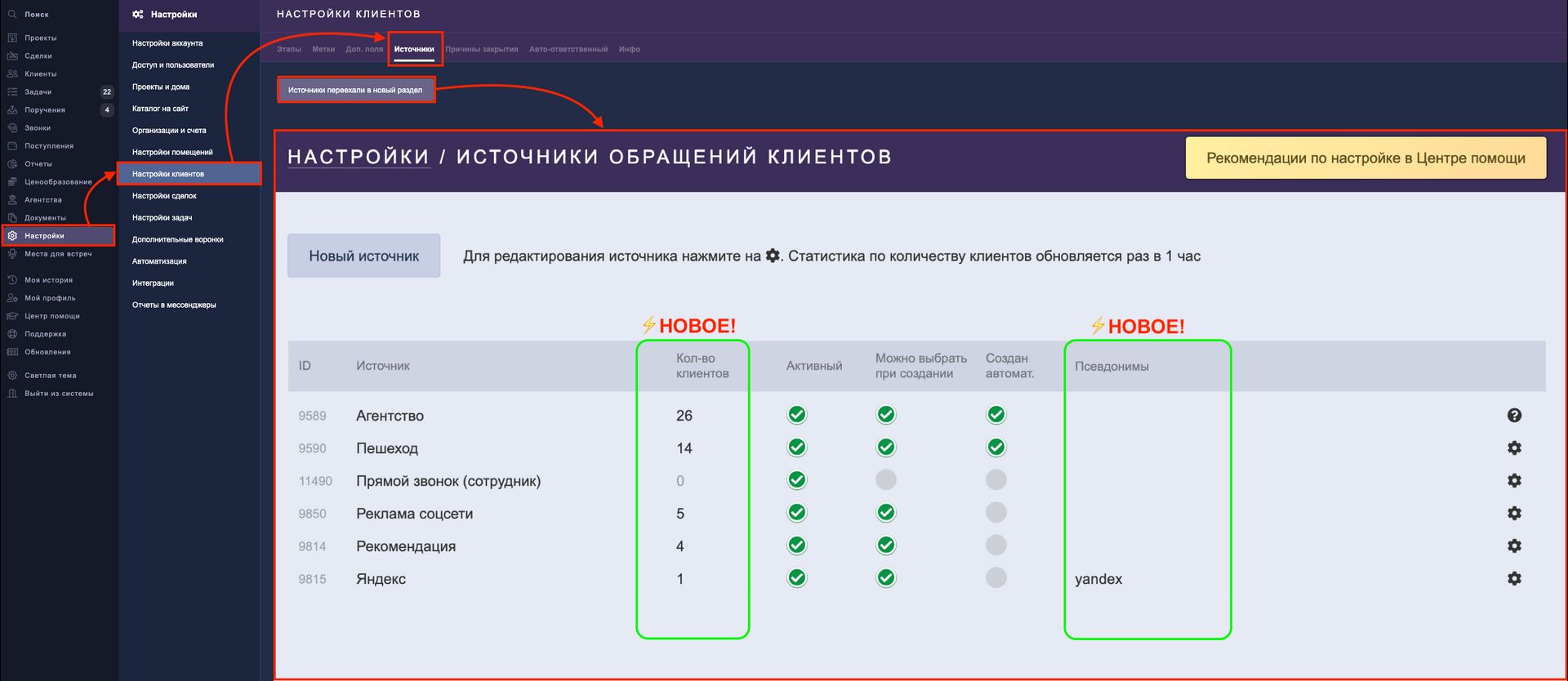Toggle 'Создан автомат.' checkmark for Агентство
The width and height of the screenshot is (1568, 681).
(x=996, y=415)
